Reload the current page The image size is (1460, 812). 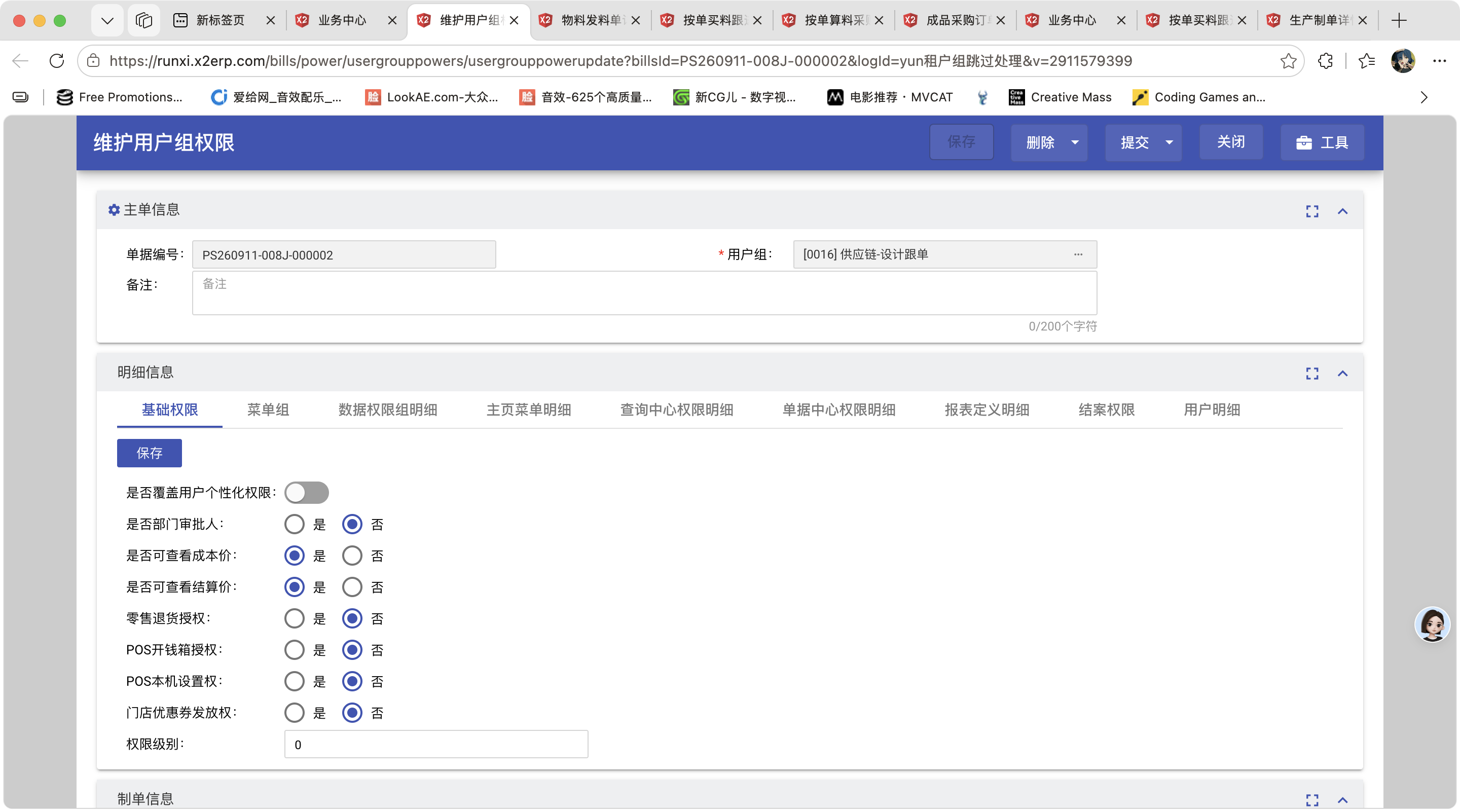coord(57,61)
